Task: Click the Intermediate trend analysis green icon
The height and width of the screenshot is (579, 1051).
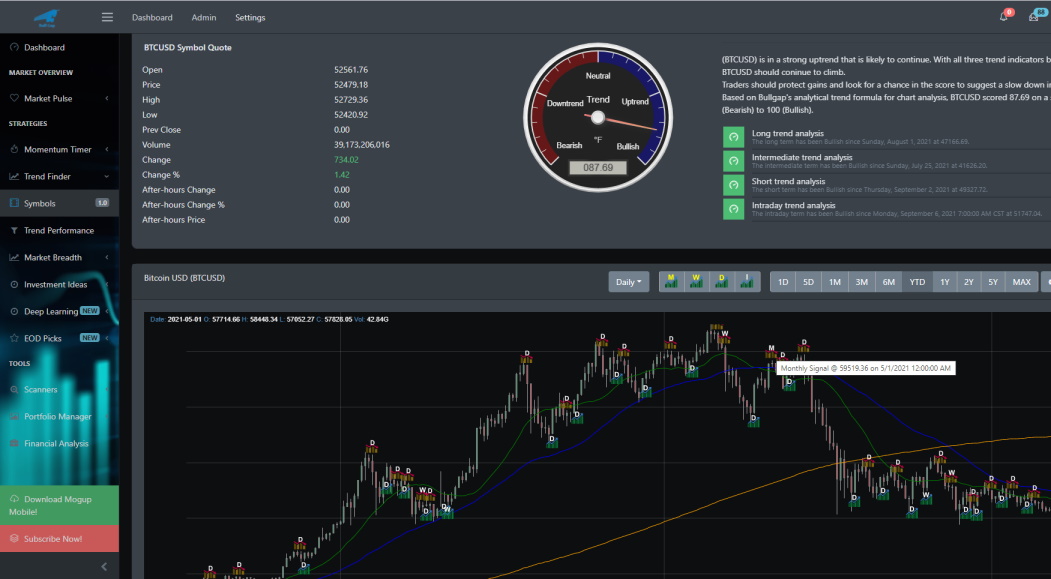Action: (733, 161)
